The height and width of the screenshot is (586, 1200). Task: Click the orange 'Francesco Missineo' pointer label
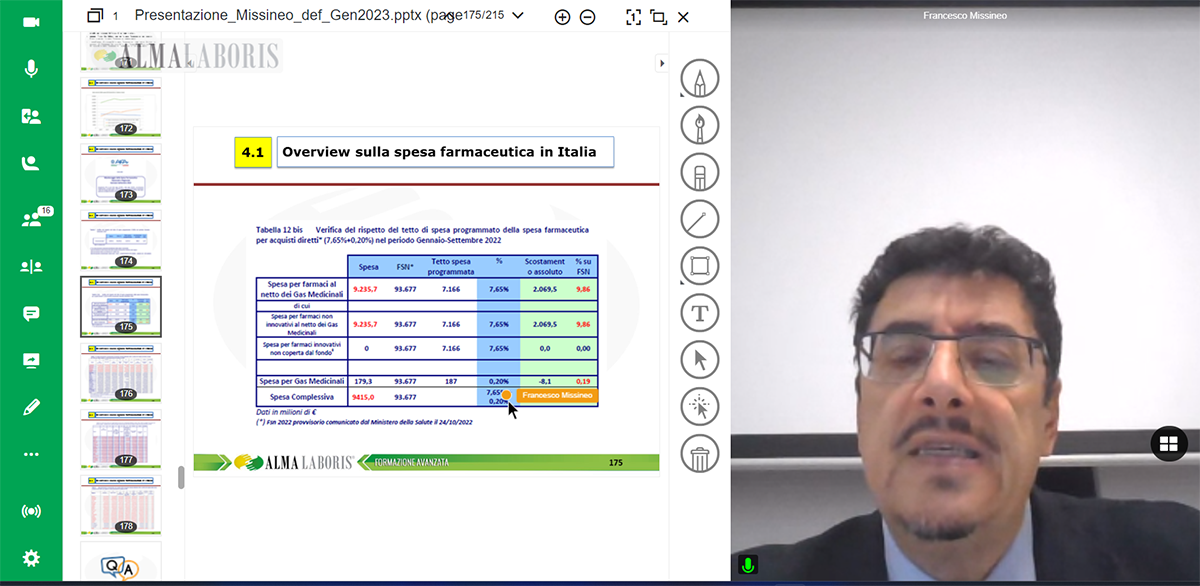click(557, 395)
